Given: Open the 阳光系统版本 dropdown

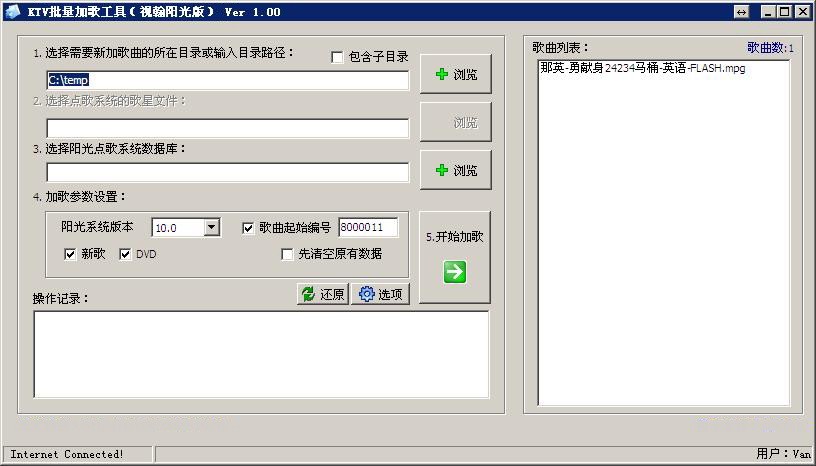Looking at the screenshot, I should pos(212,227).
